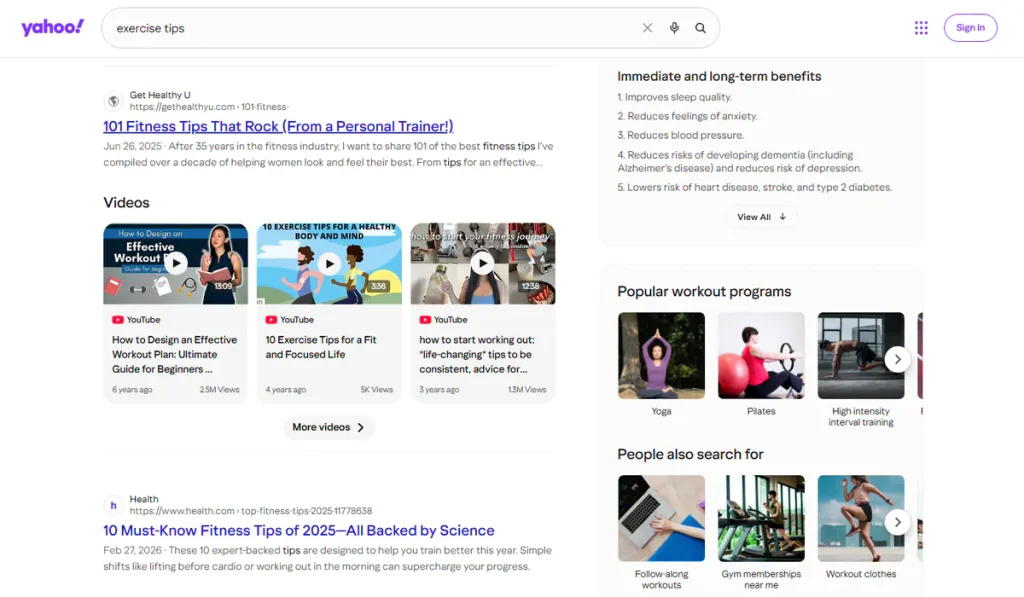The height and width of the screenshot is (597, 1024).
Task: Click the 'Videos' section heading
Action: (126, 202)
